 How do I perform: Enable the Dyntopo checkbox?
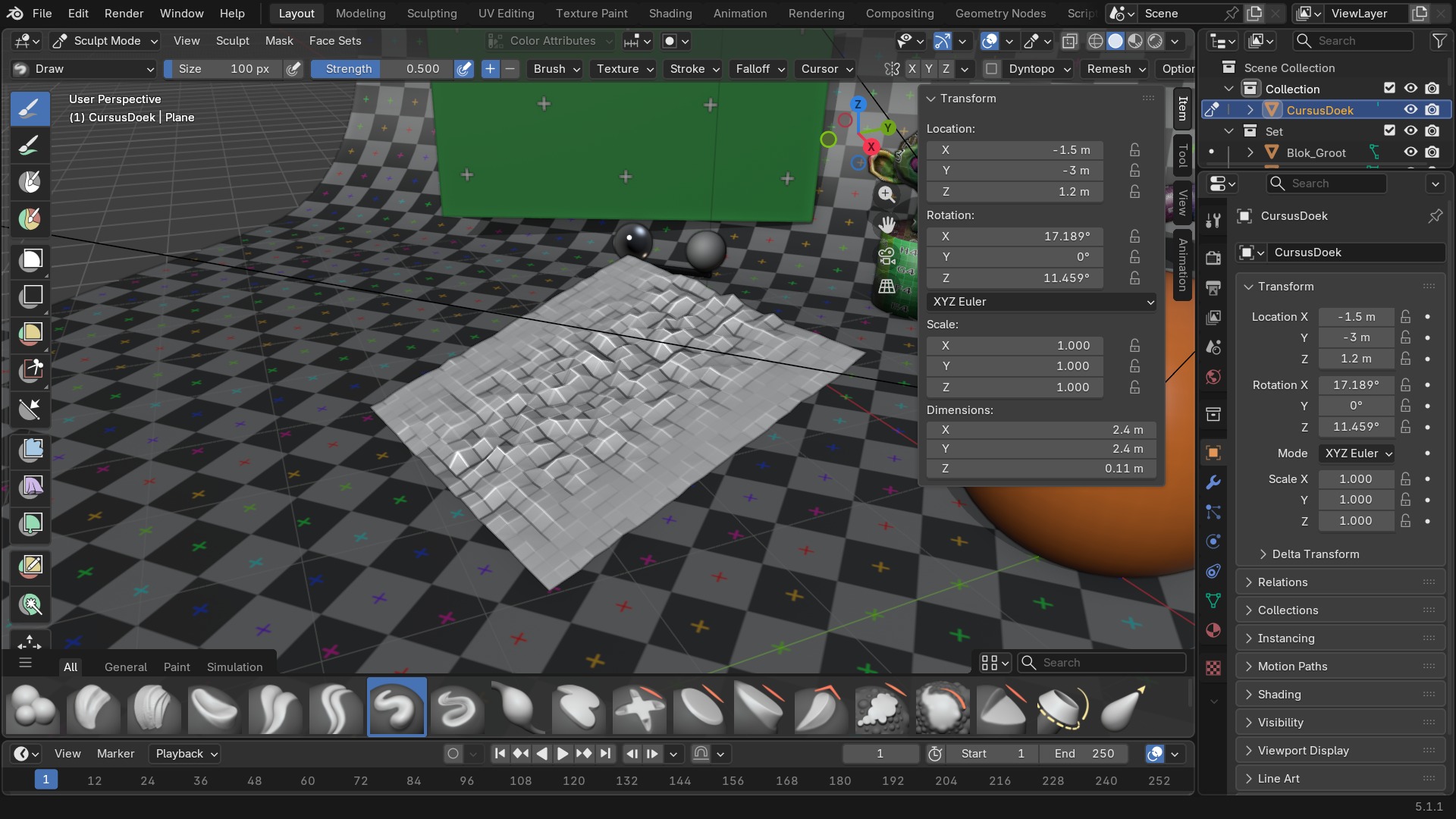pos(991,69)
